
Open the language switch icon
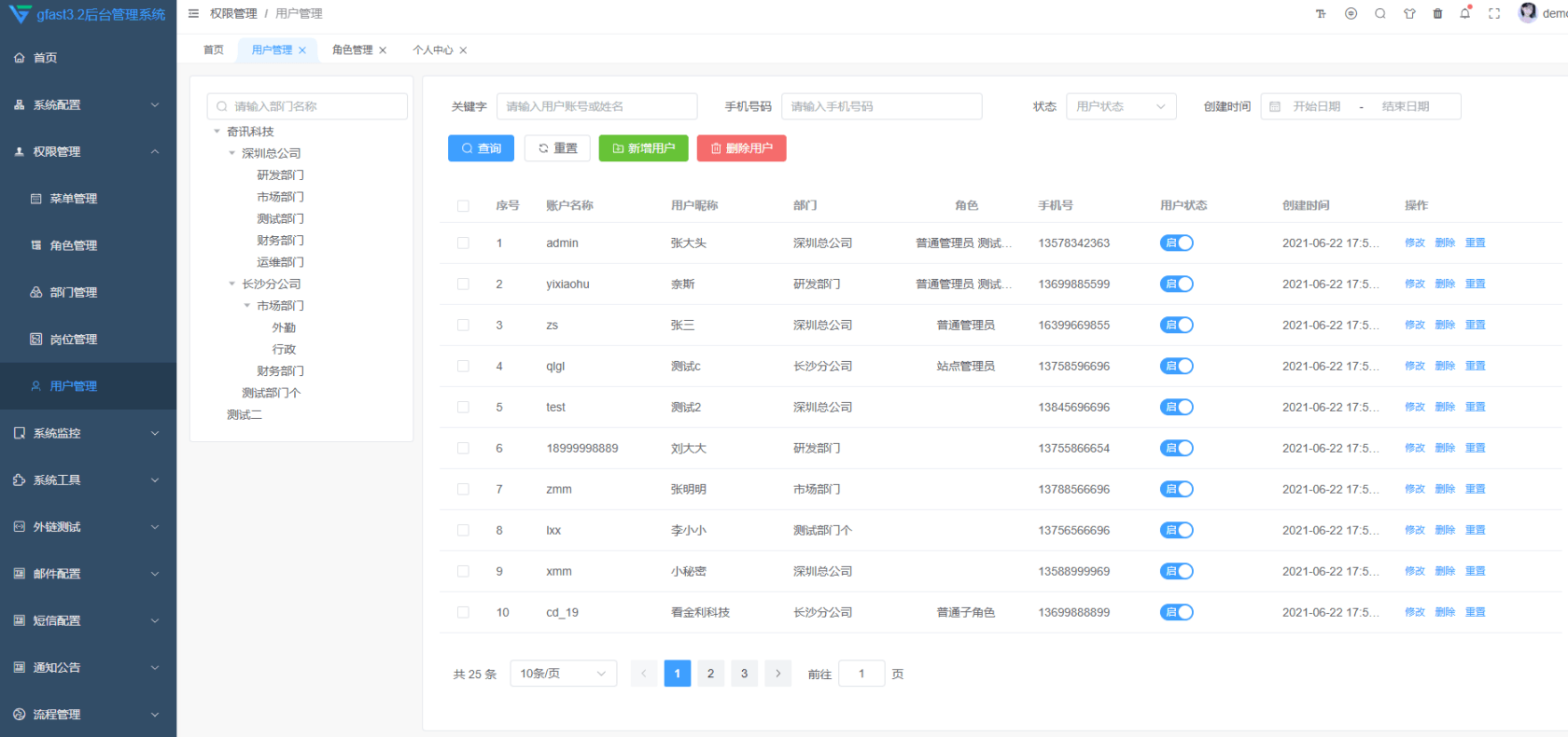pyautogui.click(x=1351, y=14)
